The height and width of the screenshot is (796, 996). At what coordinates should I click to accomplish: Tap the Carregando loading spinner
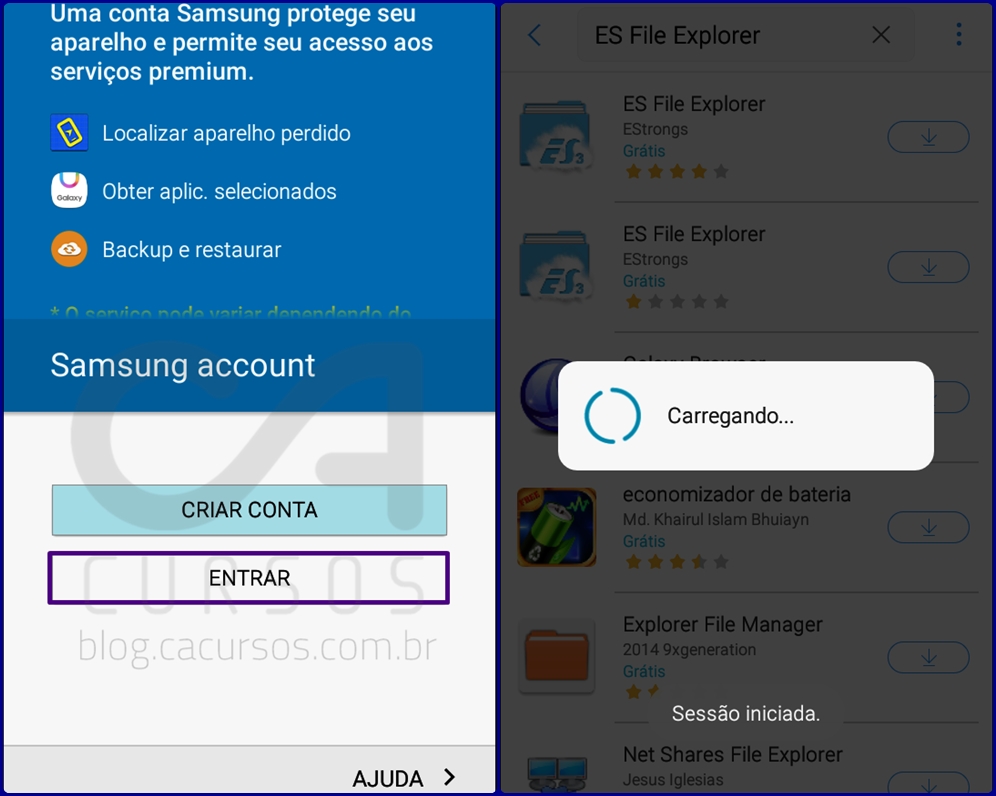[612, 415]
